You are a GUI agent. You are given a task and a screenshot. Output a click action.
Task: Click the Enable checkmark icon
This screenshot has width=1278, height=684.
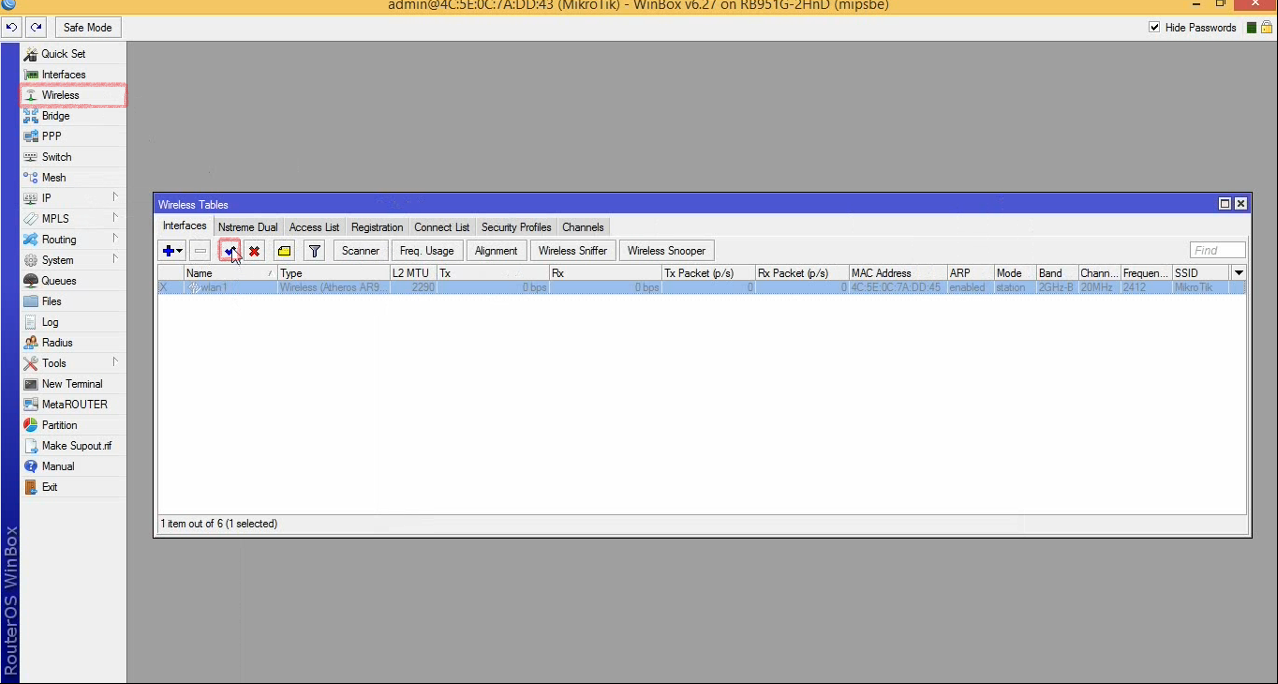(x=230, y=251)
